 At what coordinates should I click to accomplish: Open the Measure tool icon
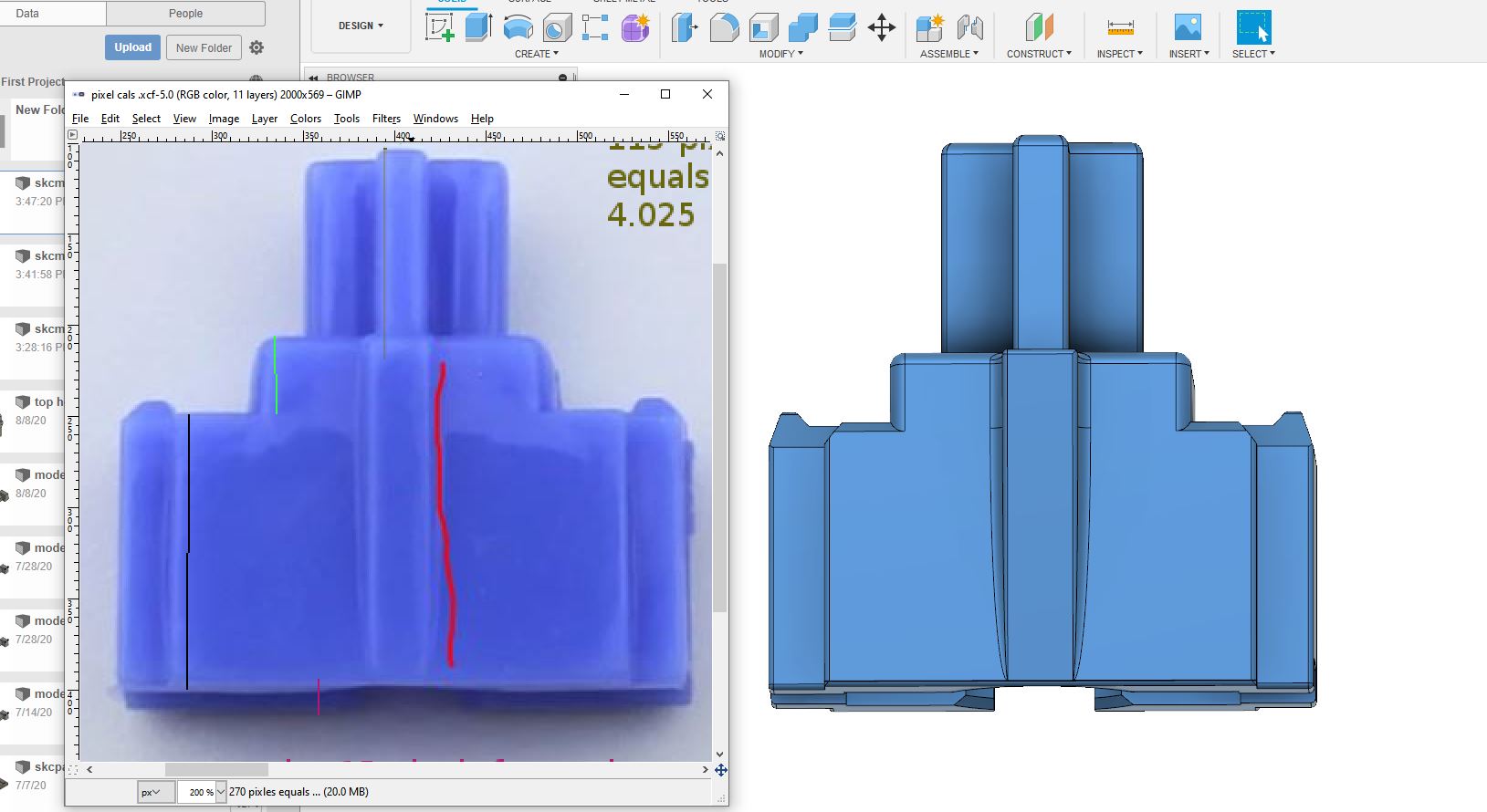pyautogui.click(x=1119, y=27)
